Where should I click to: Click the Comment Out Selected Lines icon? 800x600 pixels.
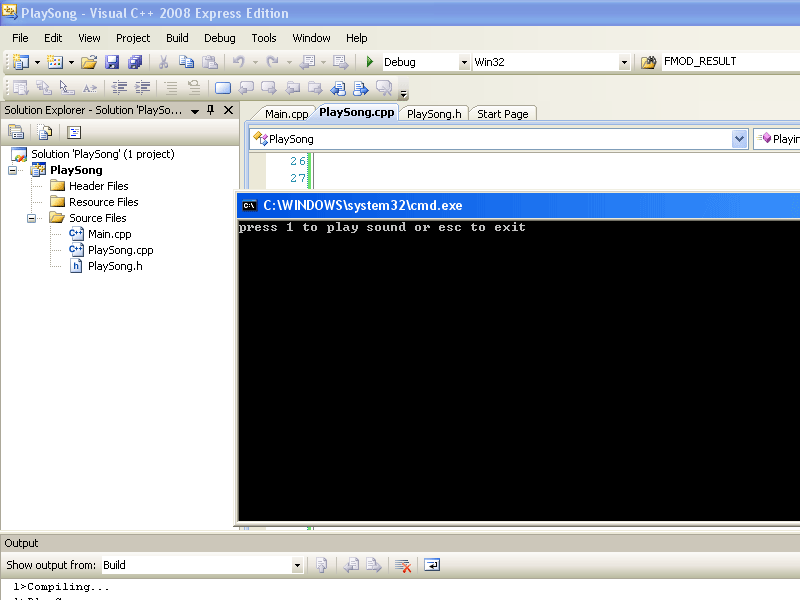coord(171,88)
